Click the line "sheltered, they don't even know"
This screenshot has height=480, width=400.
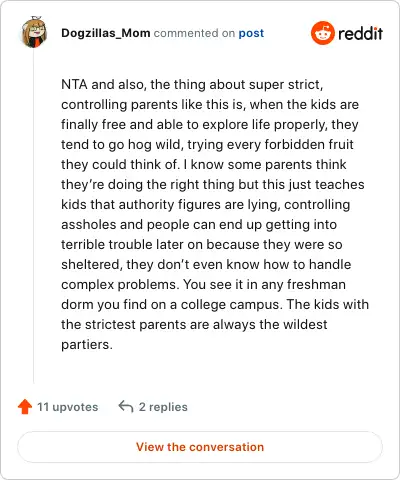pos(206,265)
